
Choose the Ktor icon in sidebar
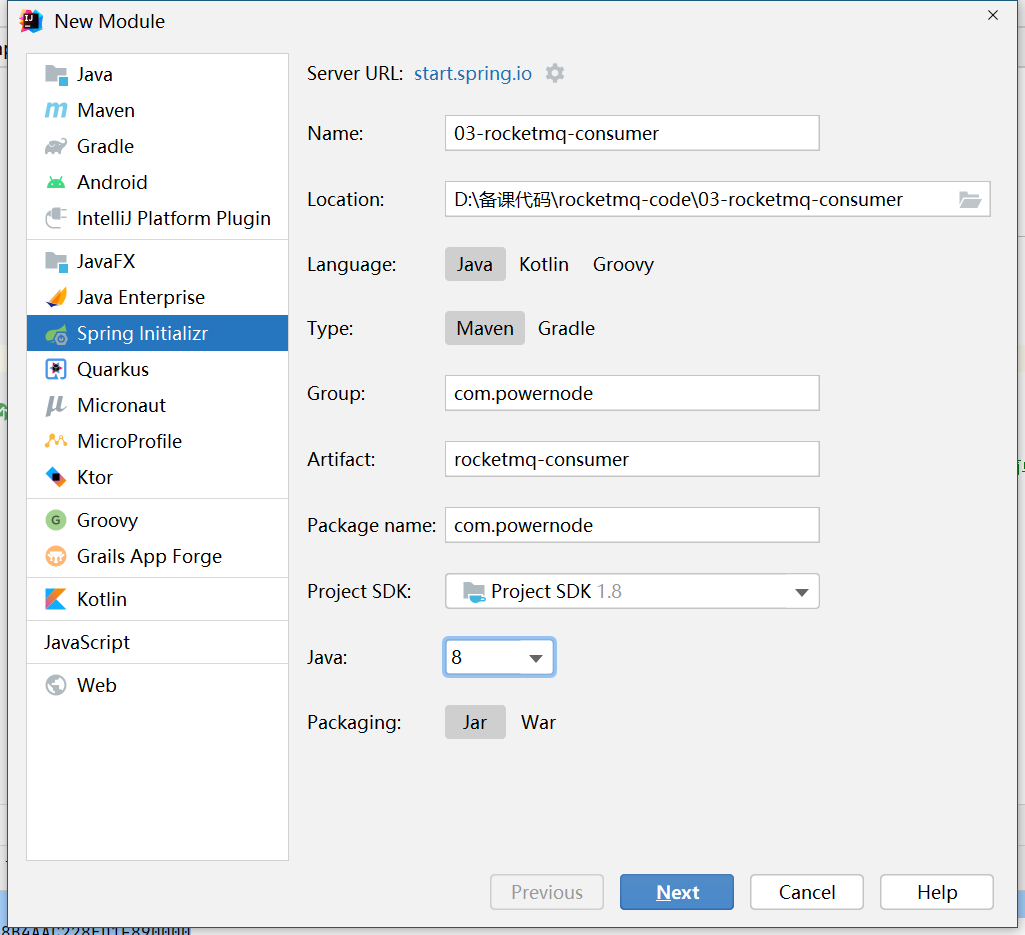pos(56,478)
